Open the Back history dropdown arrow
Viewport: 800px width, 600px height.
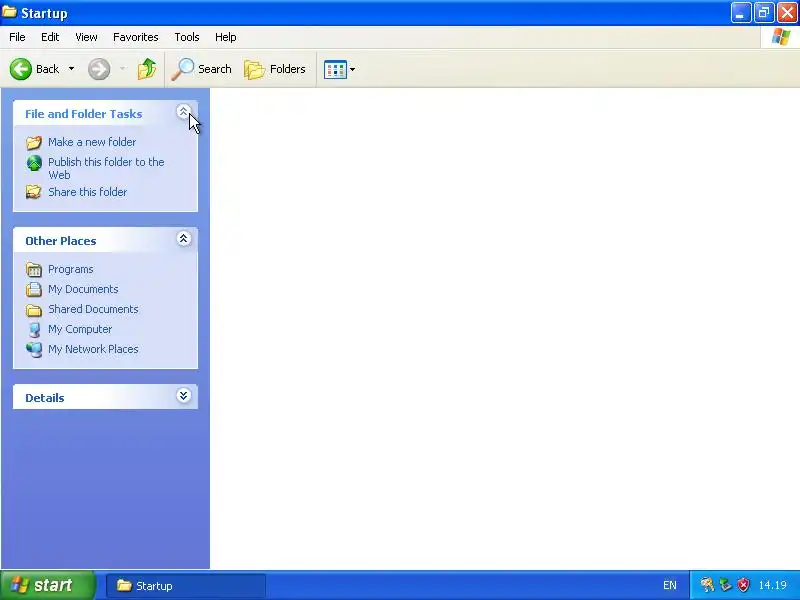point(71,68)
